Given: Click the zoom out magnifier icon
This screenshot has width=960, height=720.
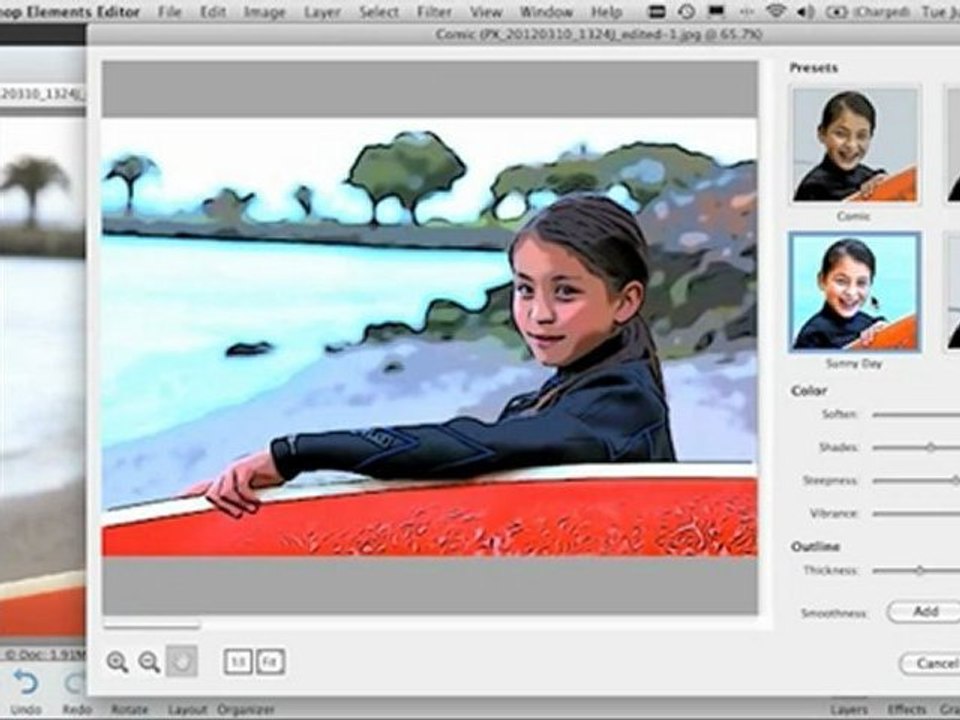Looking at the screenshot, I should [x=149, y=662].
